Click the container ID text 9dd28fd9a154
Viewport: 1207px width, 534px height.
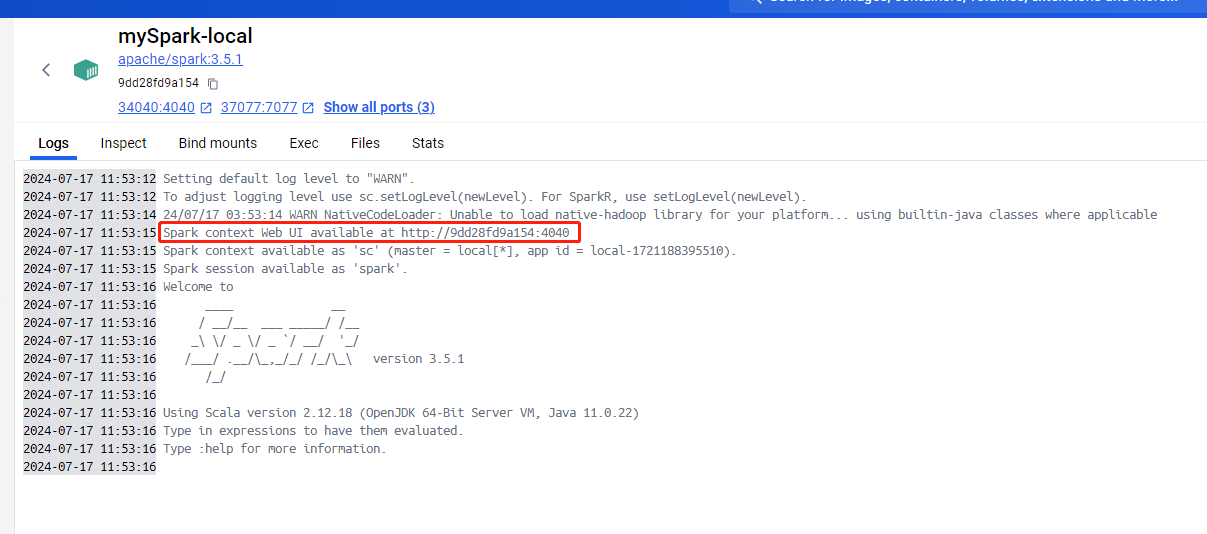click(x=158, y=83)
